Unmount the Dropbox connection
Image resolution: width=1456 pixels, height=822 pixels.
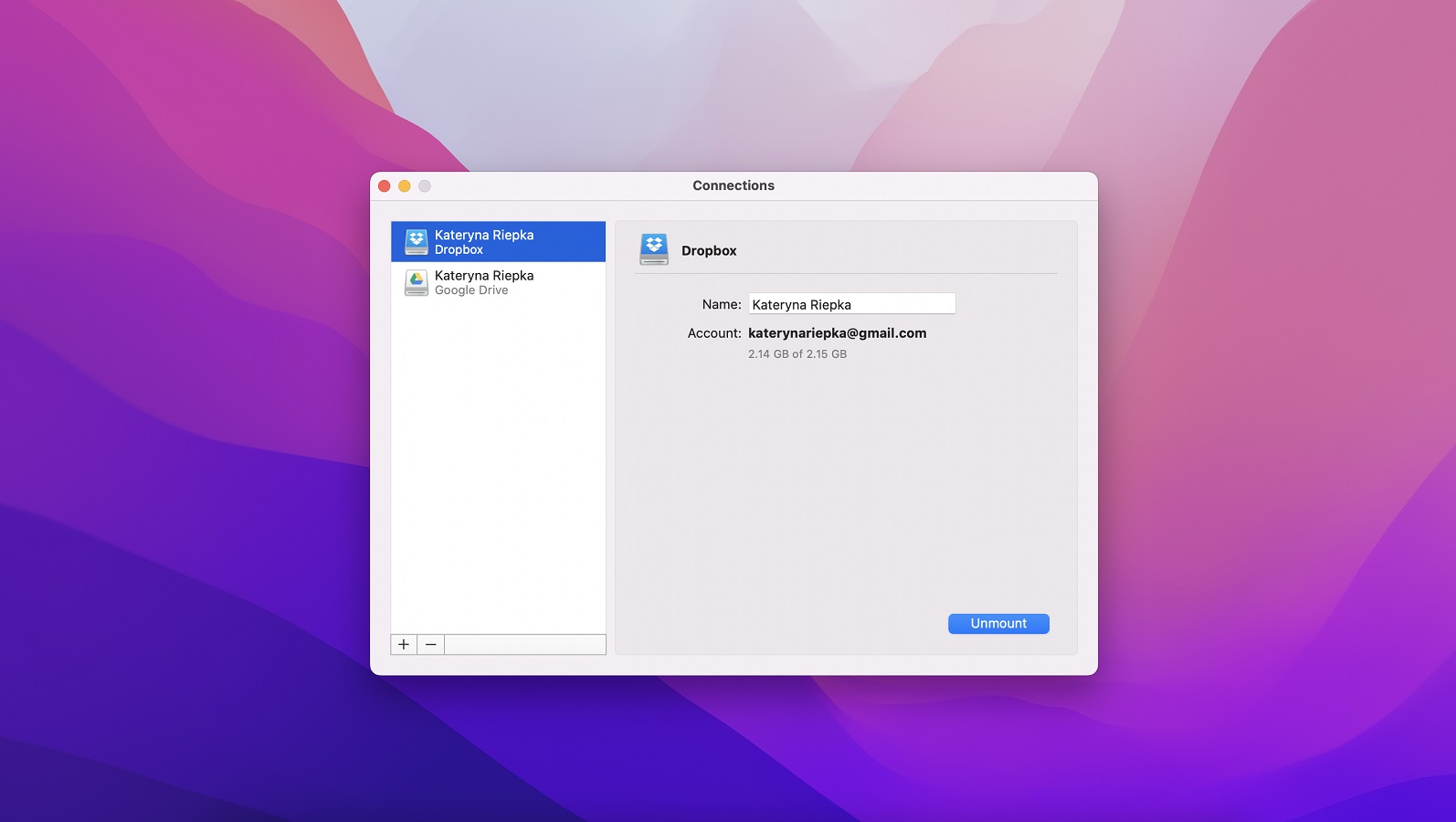coord(998,624)
